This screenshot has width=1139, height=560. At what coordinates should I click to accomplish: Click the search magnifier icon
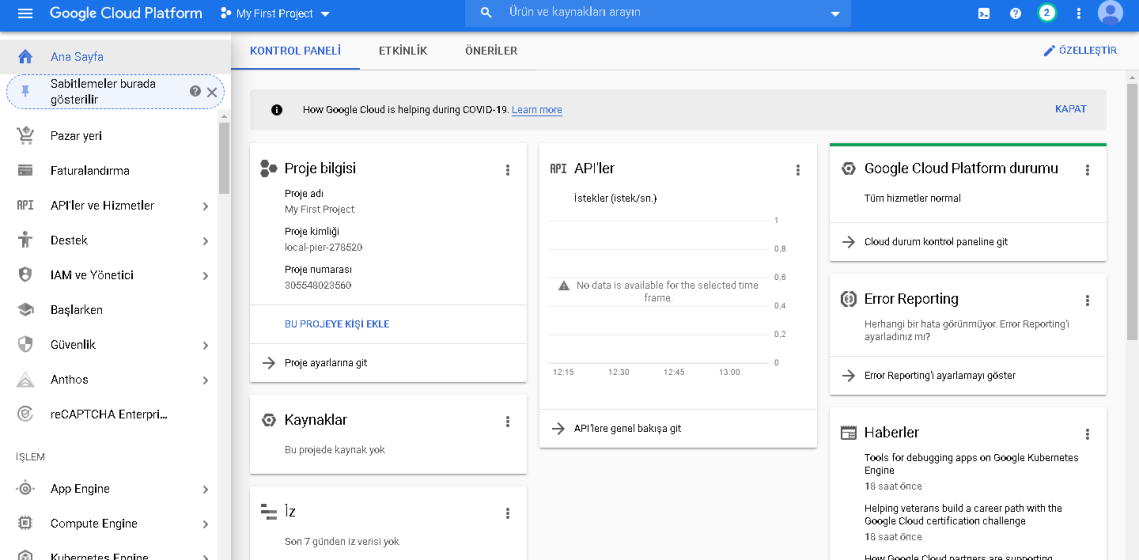(487, 13)
